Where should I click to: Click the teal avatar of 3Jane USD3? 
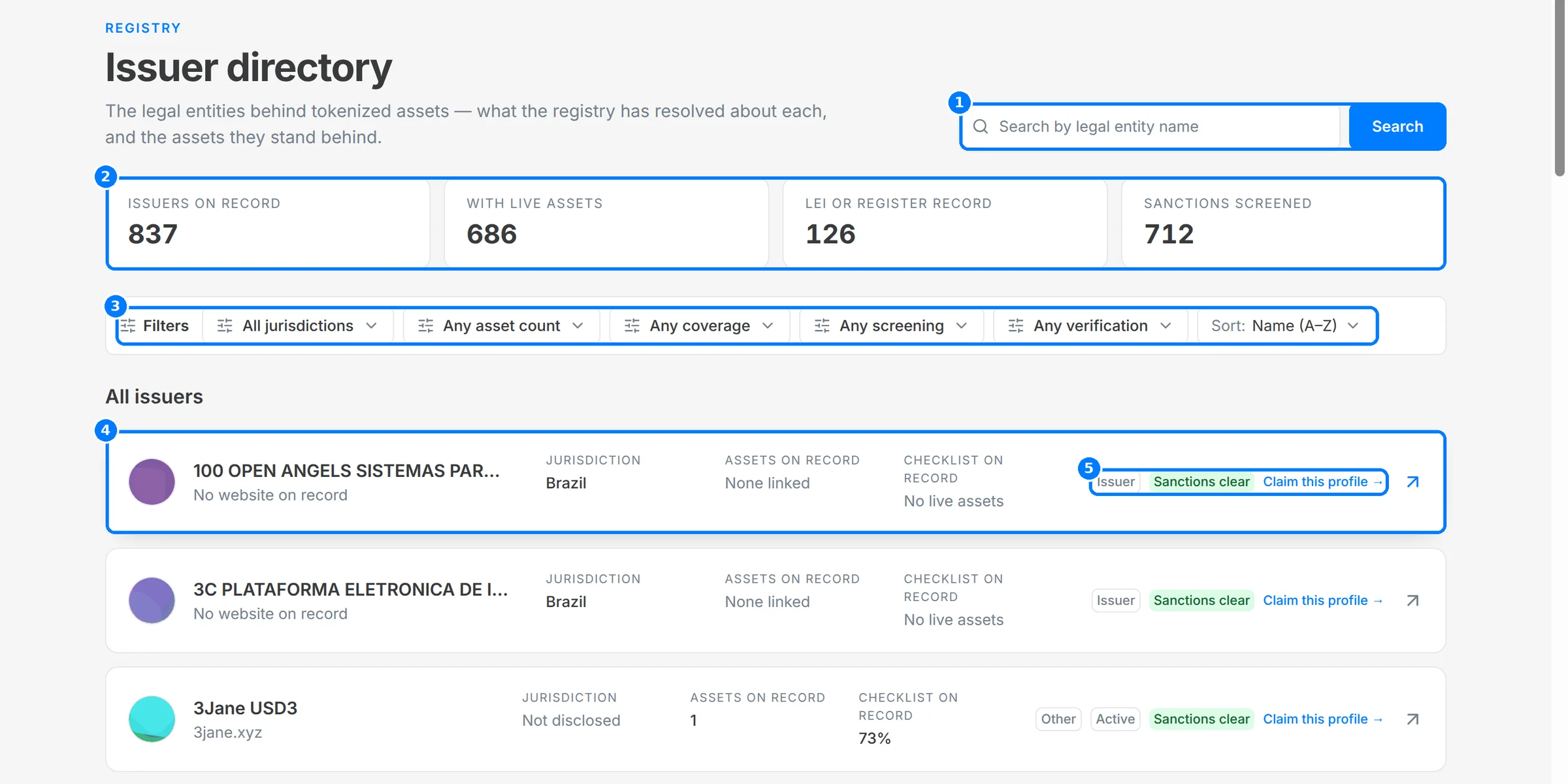tap(152, 719)
